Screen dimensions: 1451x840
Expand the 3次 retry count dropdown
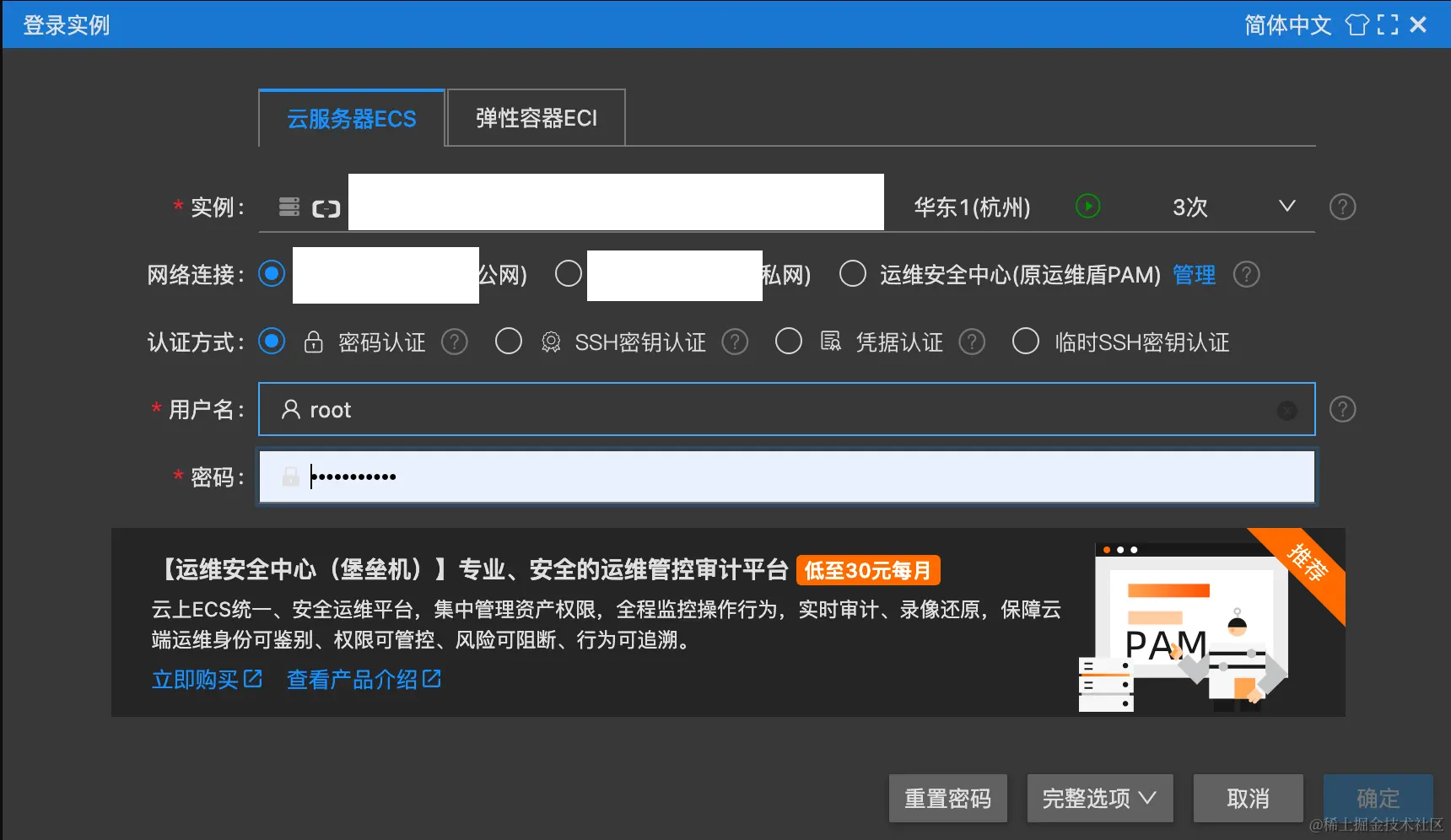click(1287, 205)
